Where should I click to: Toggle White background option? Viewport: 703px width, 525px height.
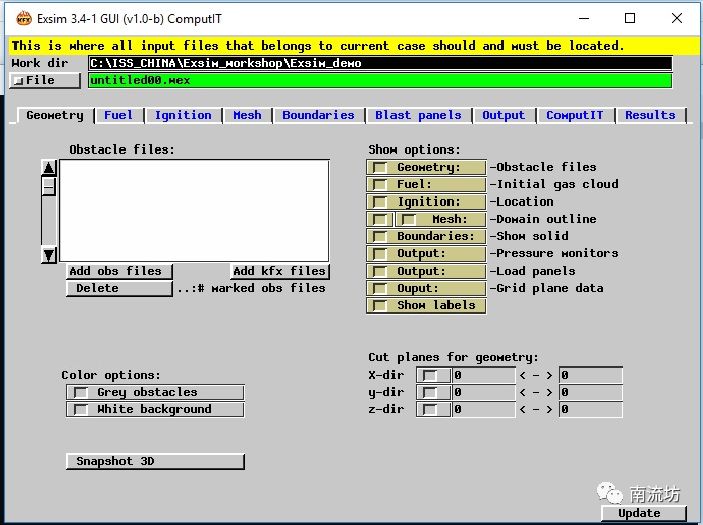pyautogui.click(x=79, y=410)
